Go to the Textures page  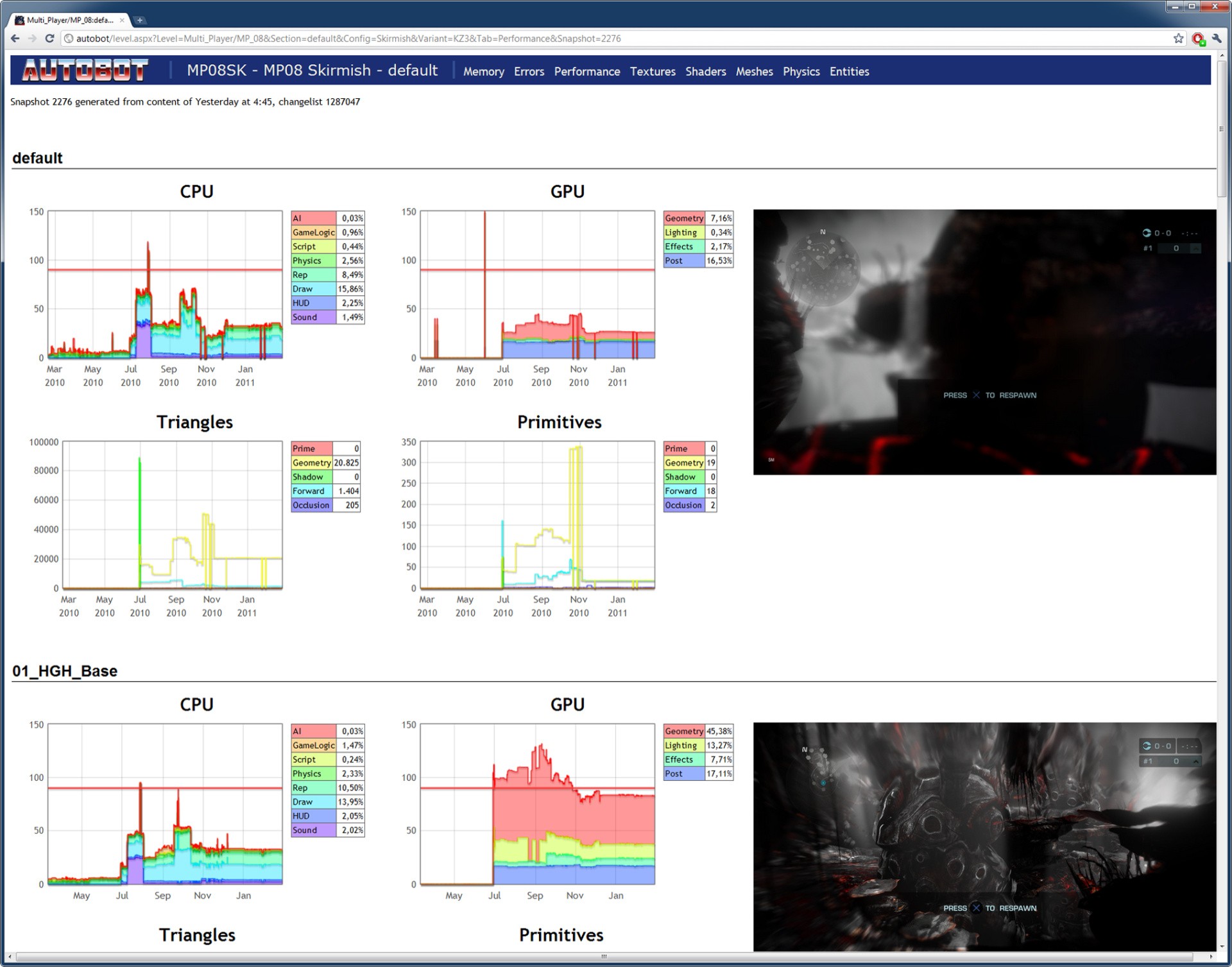coord(652,72)
